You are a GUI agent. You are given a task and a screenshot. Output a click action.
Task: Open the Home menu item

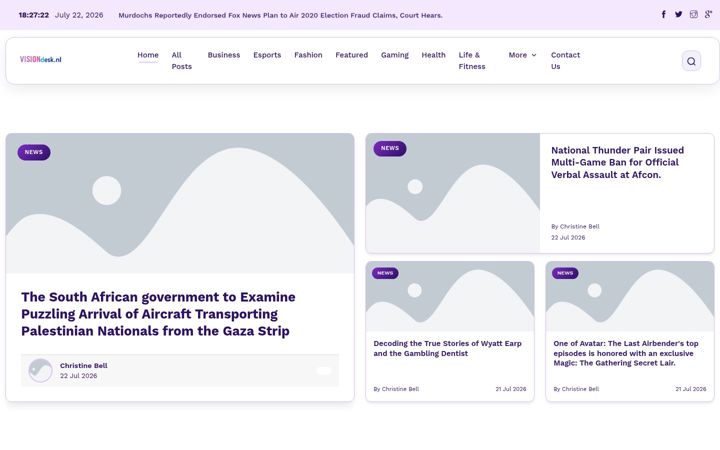[x=148, y=55]
